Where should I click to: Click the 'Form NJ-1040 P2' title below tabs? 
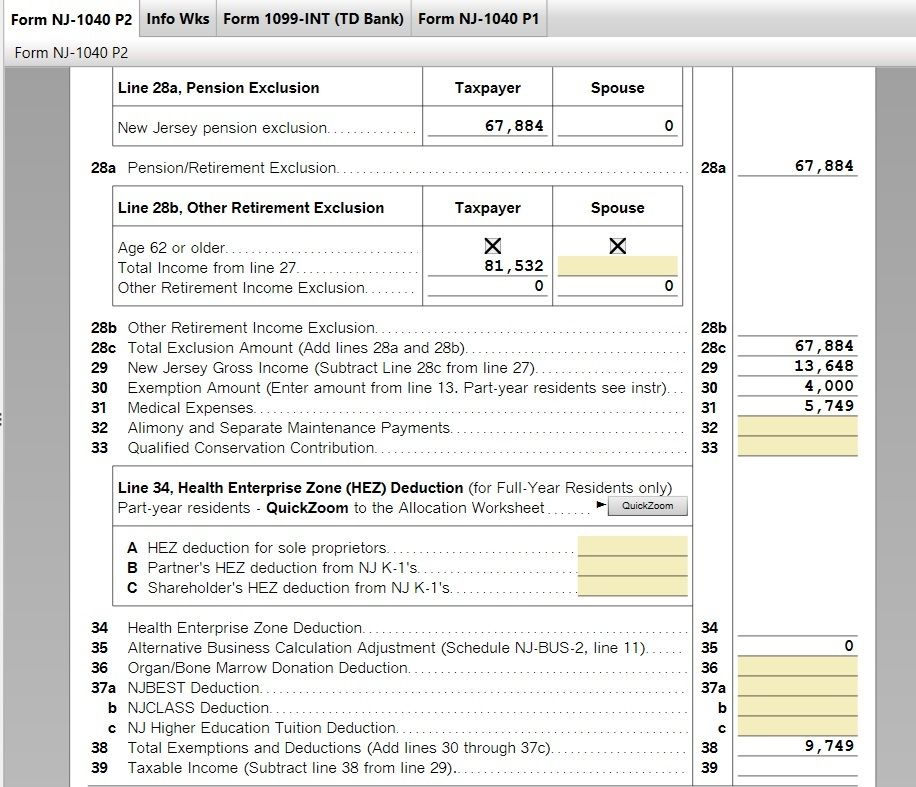pos(71,53)
